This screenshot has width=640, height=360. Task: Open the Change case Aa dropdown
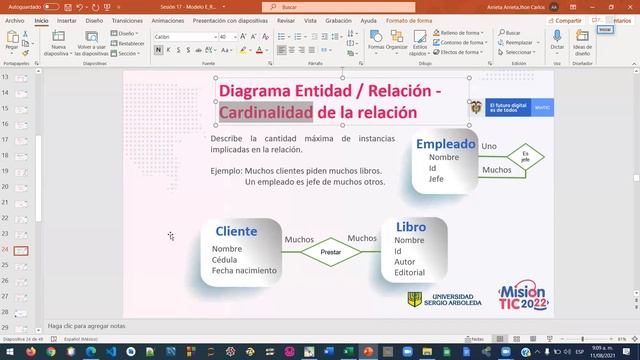point(226,50)
